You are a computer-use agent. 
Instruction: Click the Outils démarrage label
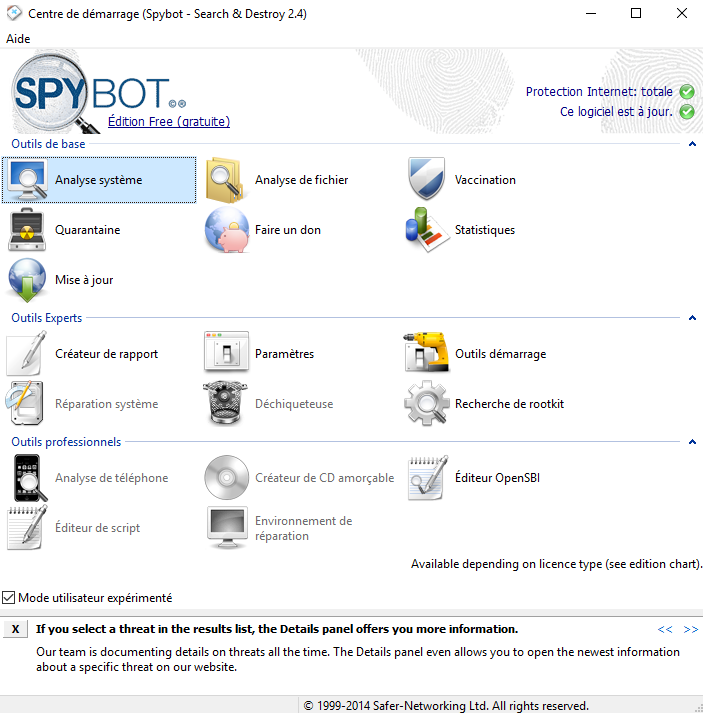point(501,354)
